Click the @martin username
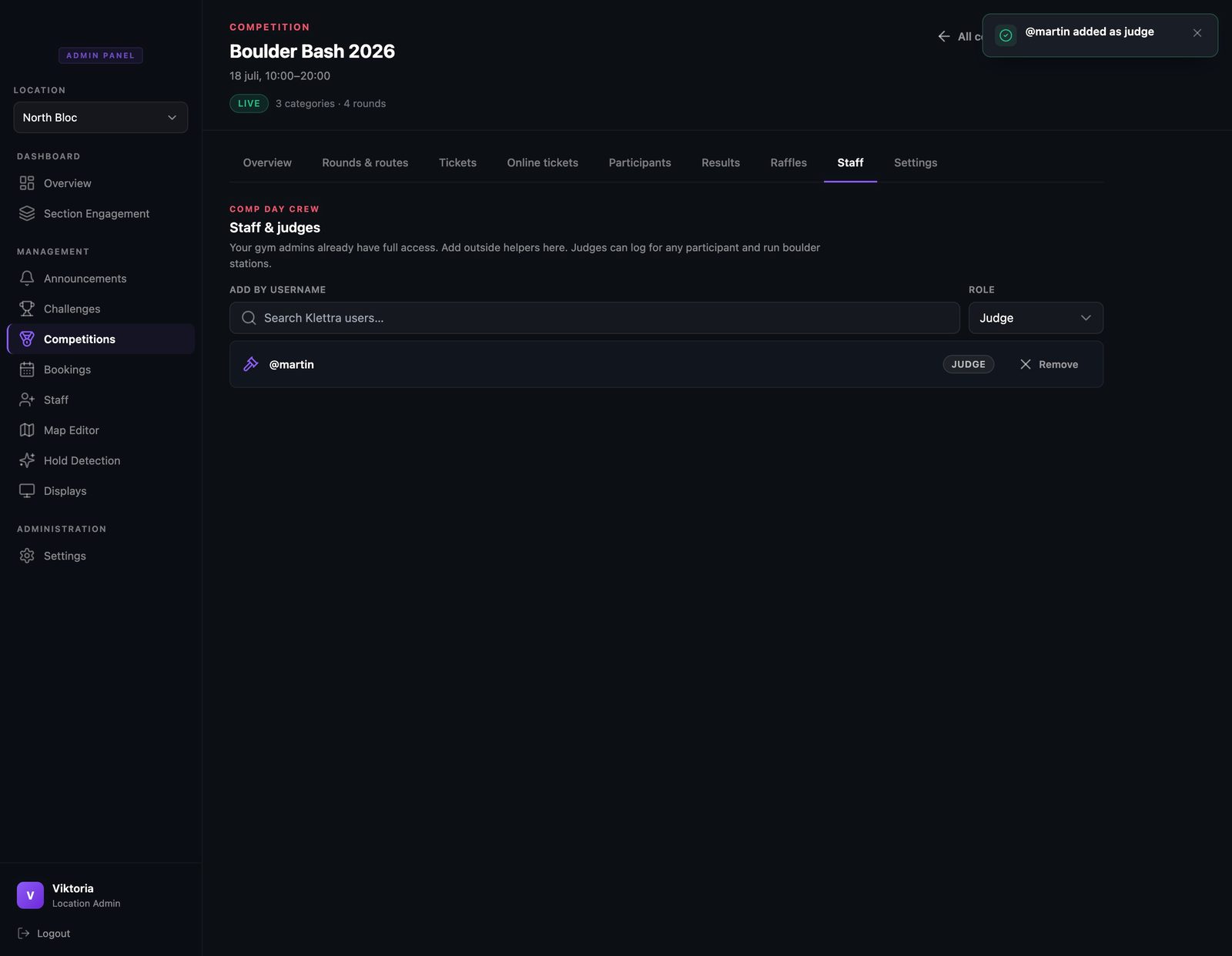Image resolution: width=1232 pixels, height=956 pixels. click(291, 364)
